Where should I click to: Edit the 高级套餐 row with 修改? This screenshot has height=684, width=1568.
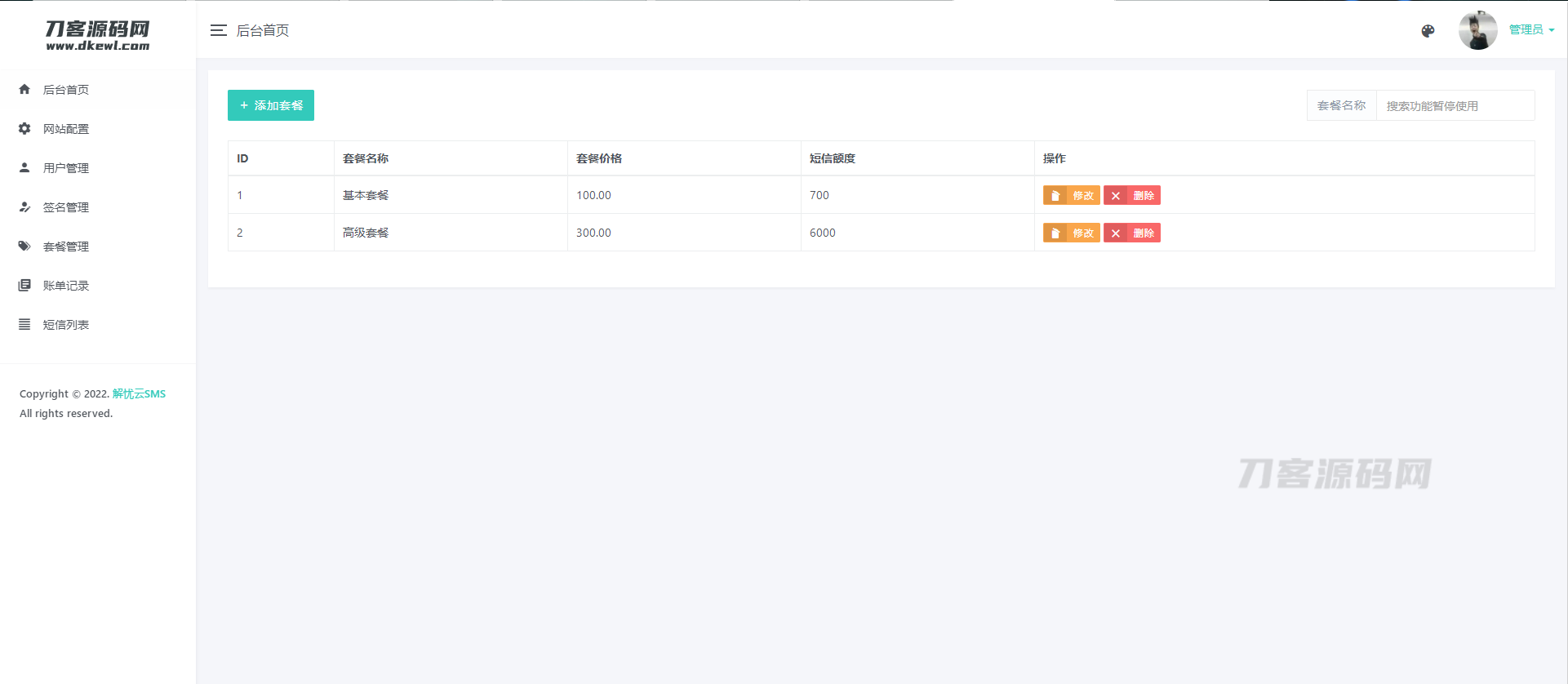pyautogui.click(x=1071, y=233)
